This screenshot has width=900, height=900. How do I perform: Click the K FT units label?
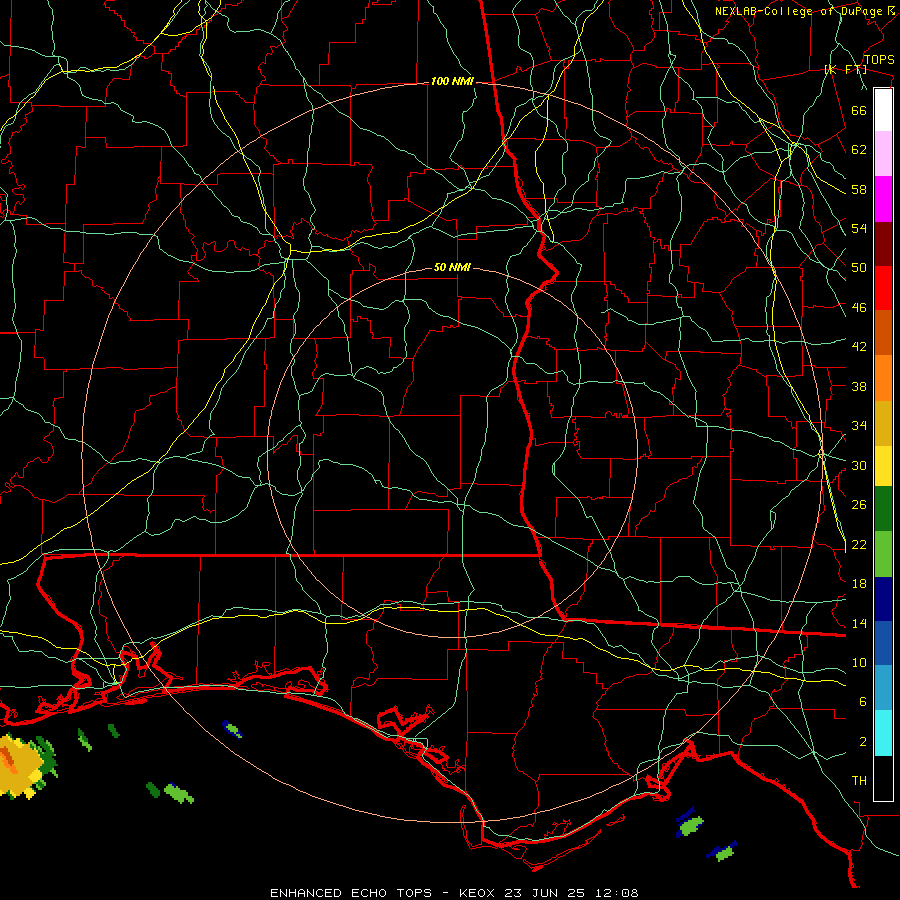845,70
